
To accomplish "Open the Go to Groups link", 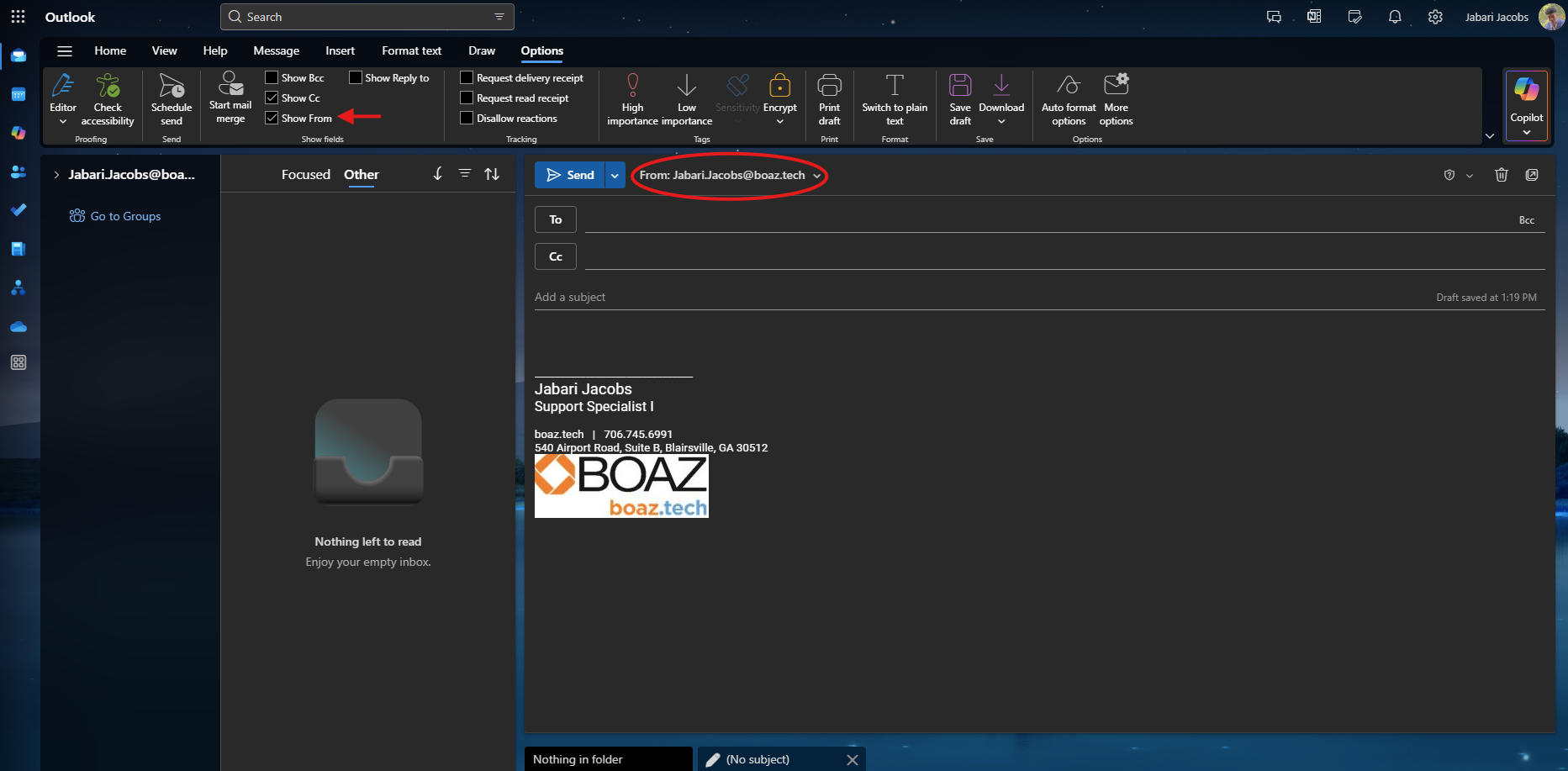I will click(125, 216).
